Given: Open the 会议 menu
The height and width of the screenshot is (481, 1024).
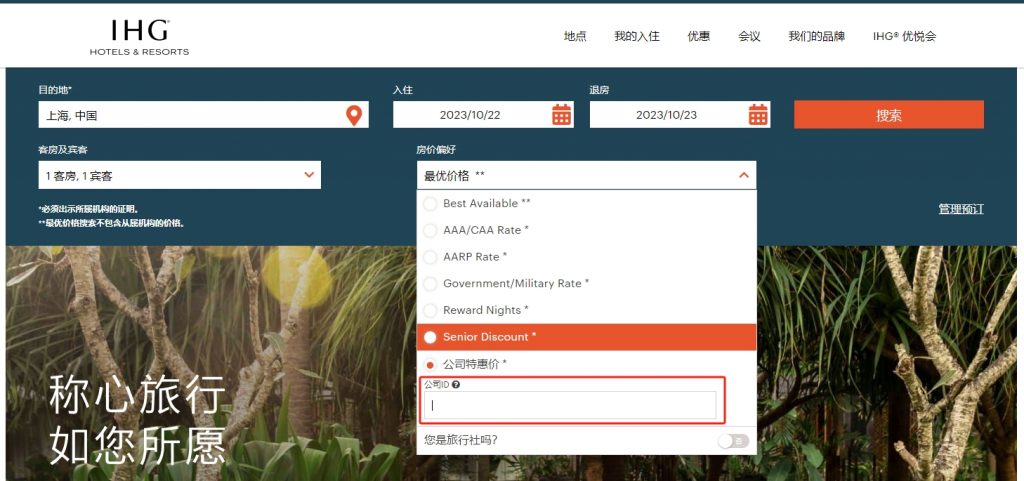Looking at the screenshot, I should [x=749, y=37].
